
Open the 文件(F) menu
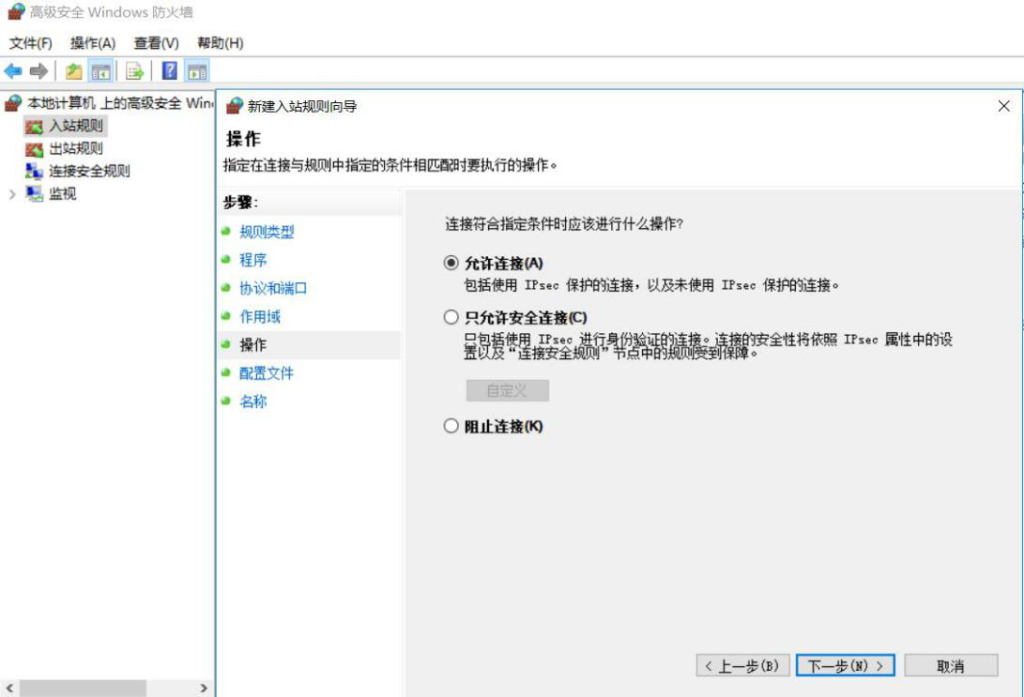31,43
